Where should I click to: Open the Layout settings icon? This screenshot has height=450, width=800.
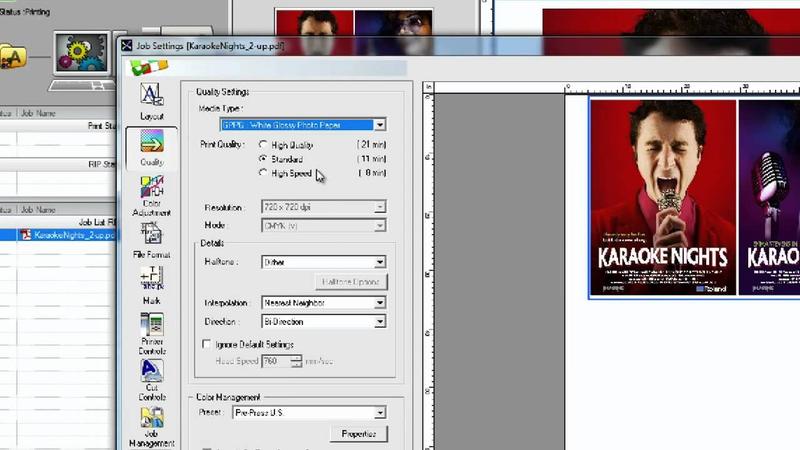pos(152,102)
